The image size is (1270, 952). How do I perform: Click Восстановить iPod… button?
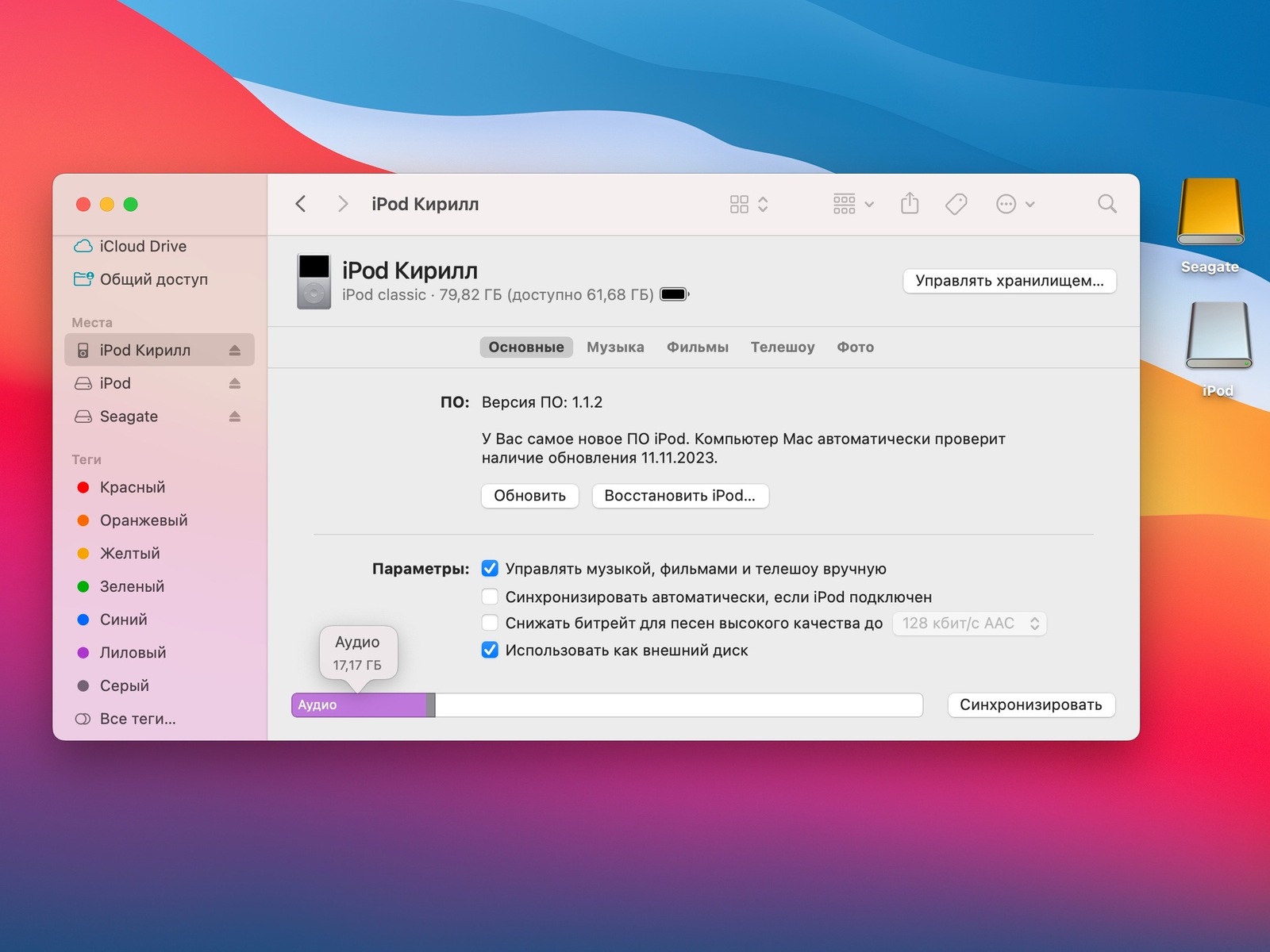[680, 496]
